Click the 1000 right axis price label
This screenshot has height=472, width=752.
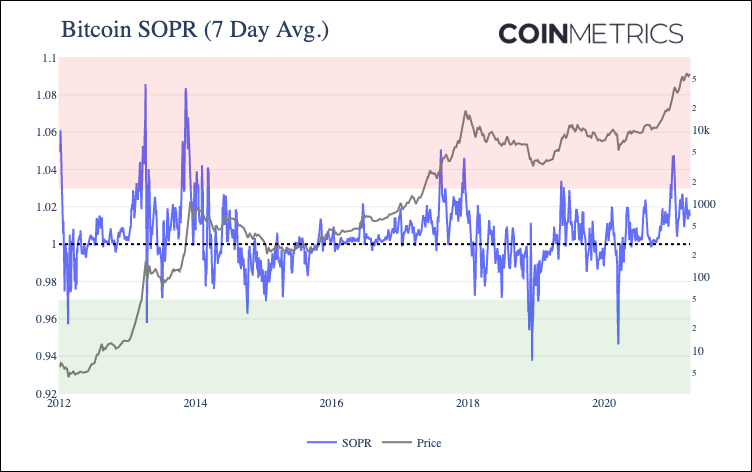pos(704,204)
